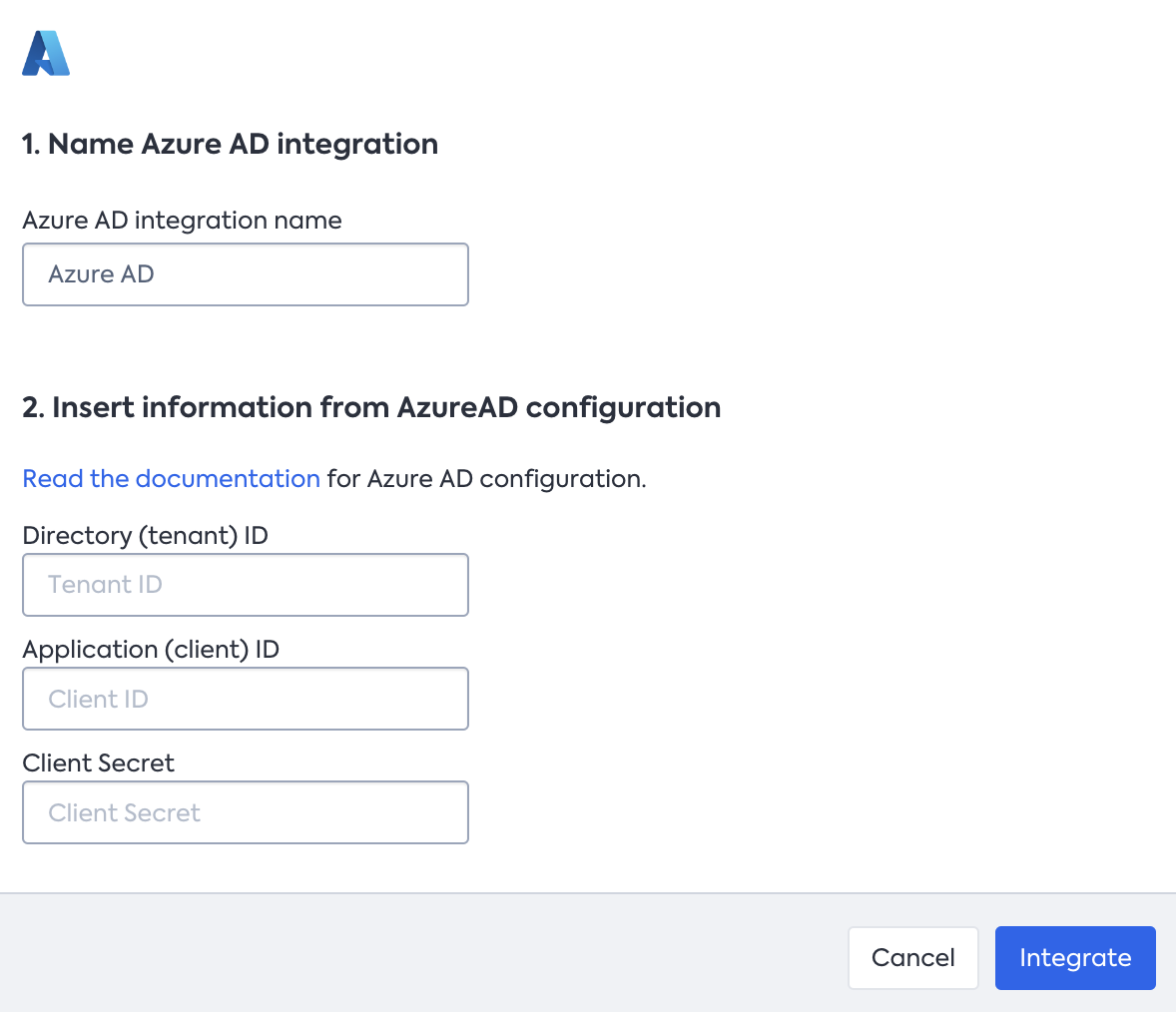Viewport: 1176px width, 1012px height.
Task: Click the 'Azure AD' value in the name field
Action: coord(101,274)
